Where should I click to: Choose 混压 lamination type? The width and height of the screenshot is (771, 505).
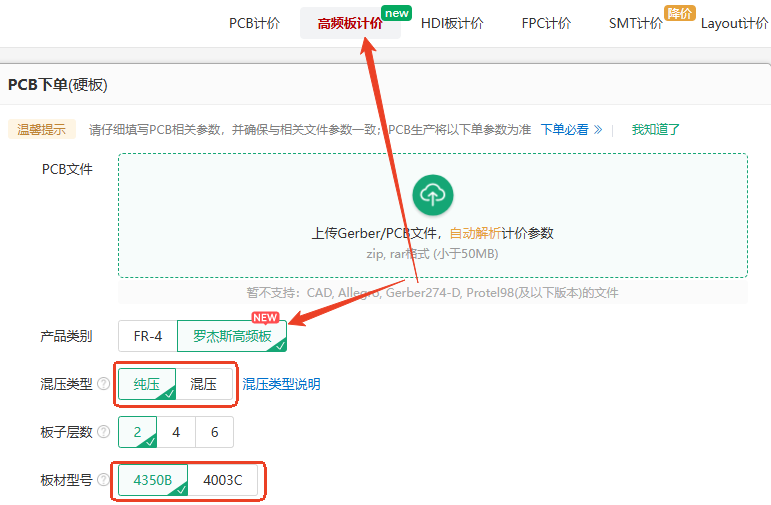204,384
